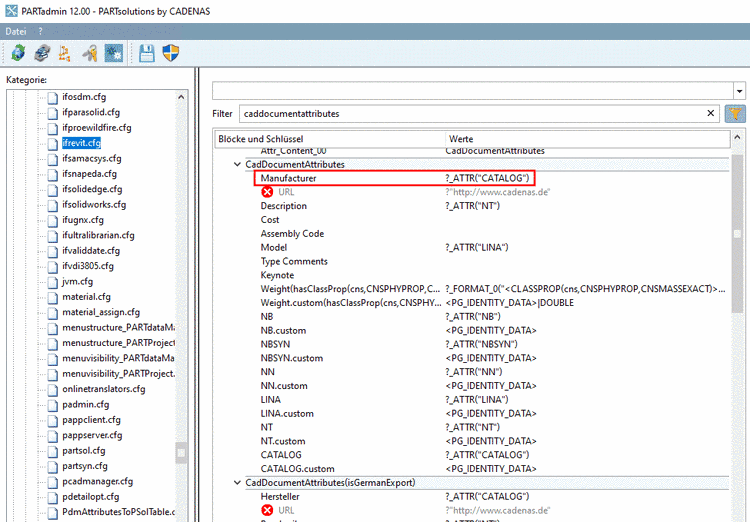Select the LINA.custom key
This screenshot has width=750, height=522.
coord(287,413)
